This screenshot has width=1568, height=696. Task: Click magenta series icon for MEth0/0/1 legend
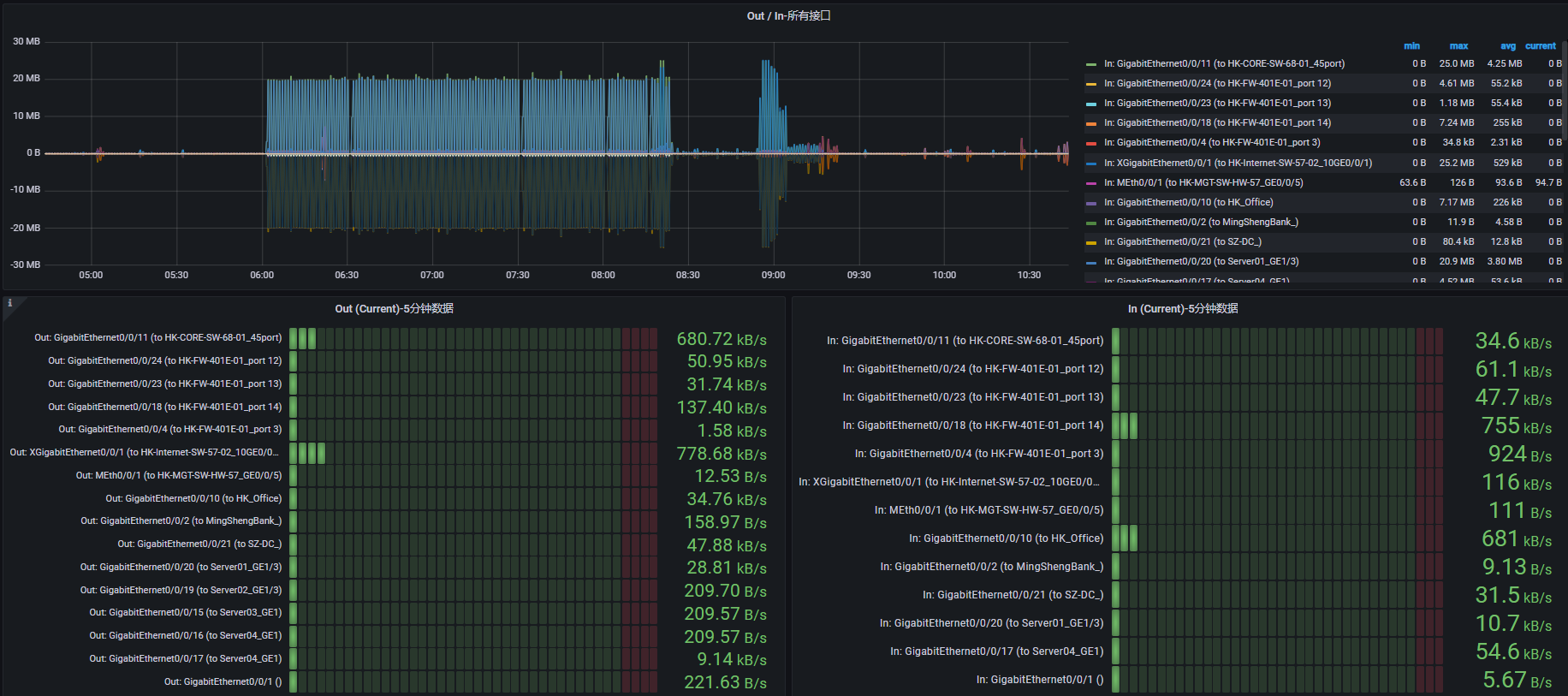tap(1090, 183)
